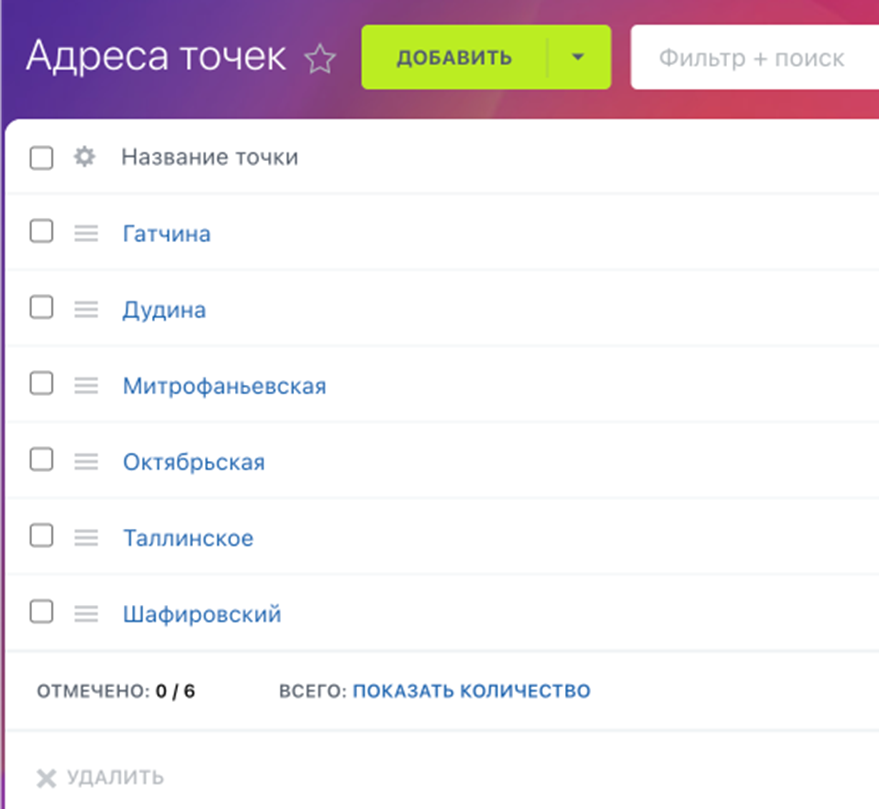Screen dimensions: 879x809
Task: Check the checkbox for Гатчина
Action: pyautogui.click(x=41, y=232)
